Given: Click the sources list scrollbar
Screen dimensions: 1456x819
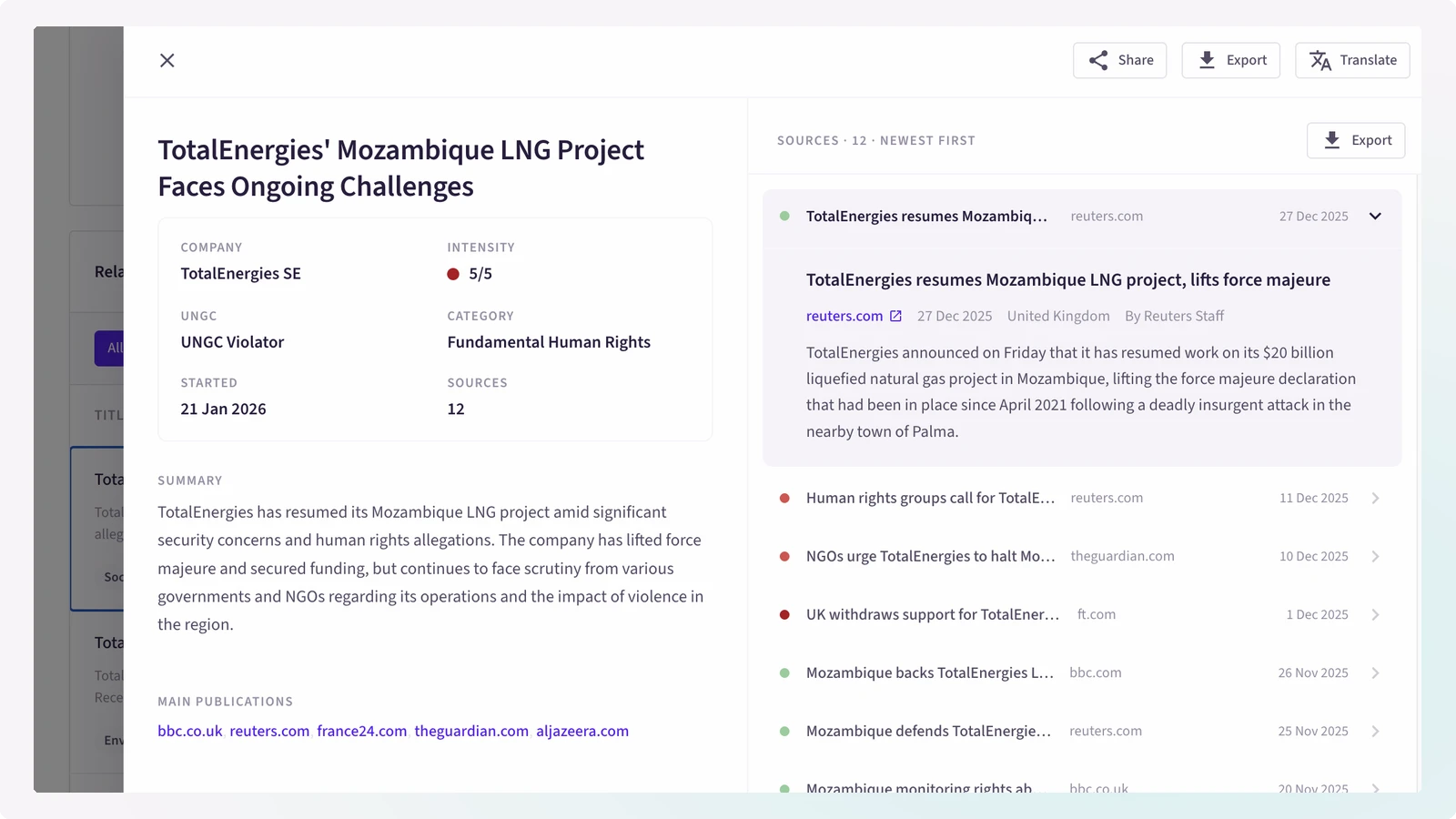Looking at the screenshot, I should pos(1416,482).
